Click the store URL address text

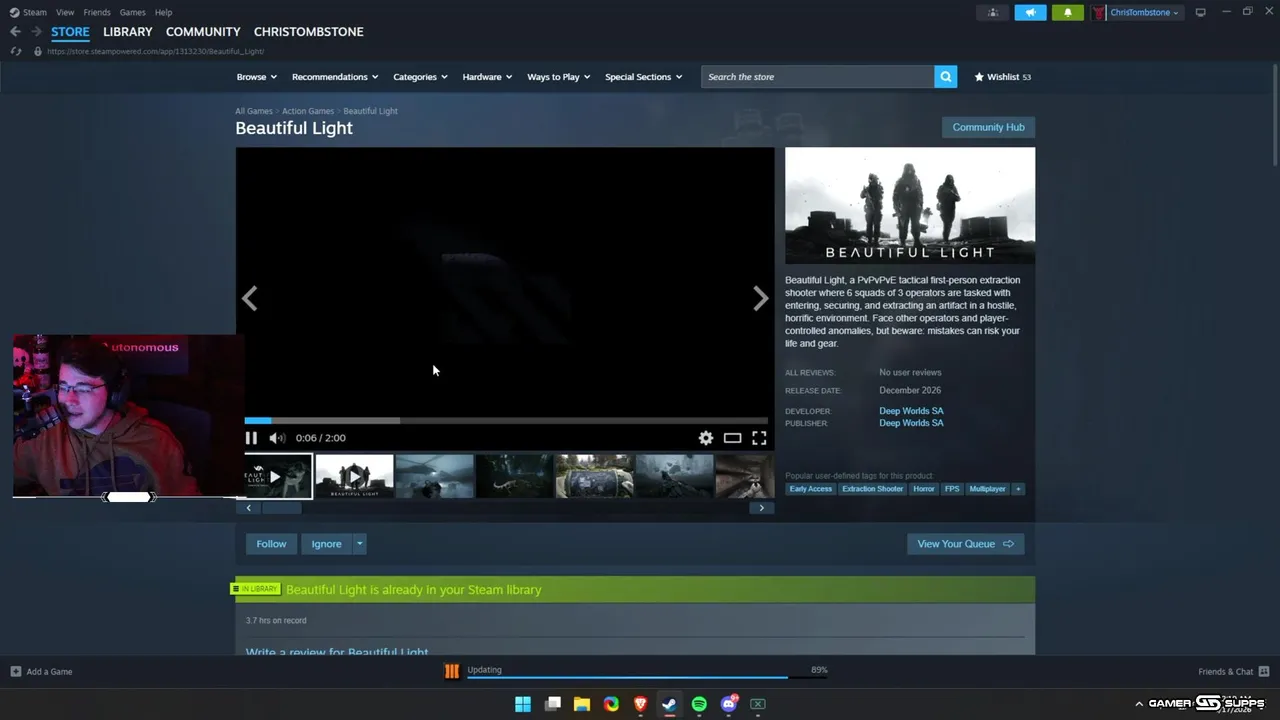pyautogui.click(x=155, y=51)
